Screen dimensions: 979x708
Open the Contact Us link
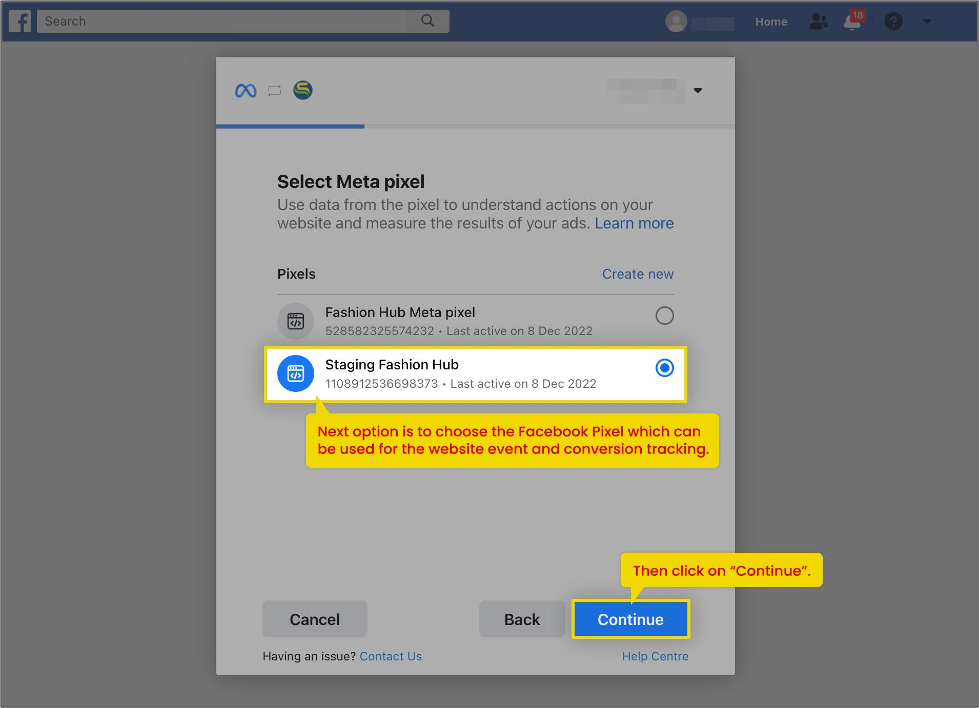tap(391, 656)
